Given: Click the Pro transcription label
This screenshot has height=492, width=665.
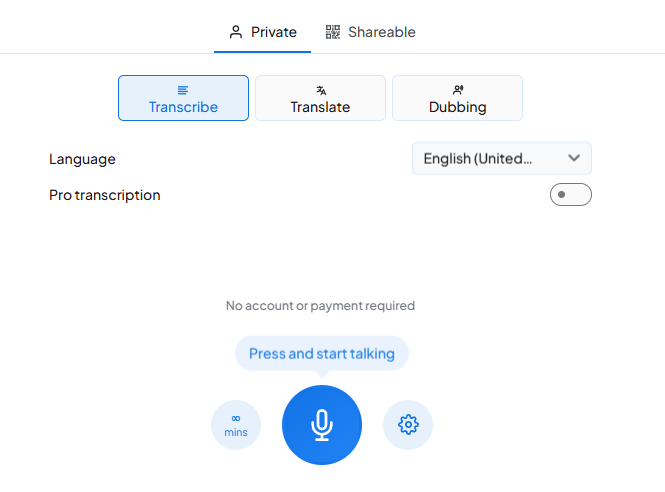Looking at the screenshot, I should [105, 195].
